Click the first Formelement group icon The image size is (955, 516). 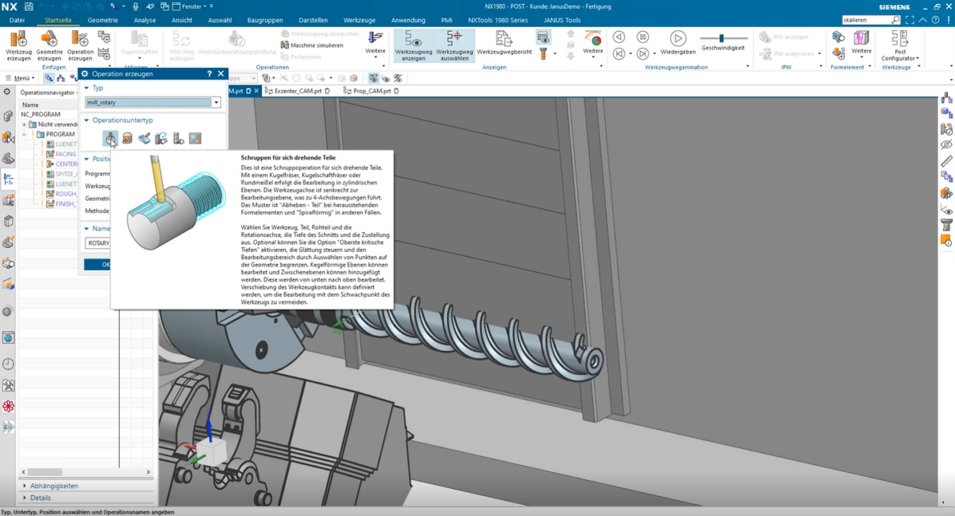[x=839, y=38]
